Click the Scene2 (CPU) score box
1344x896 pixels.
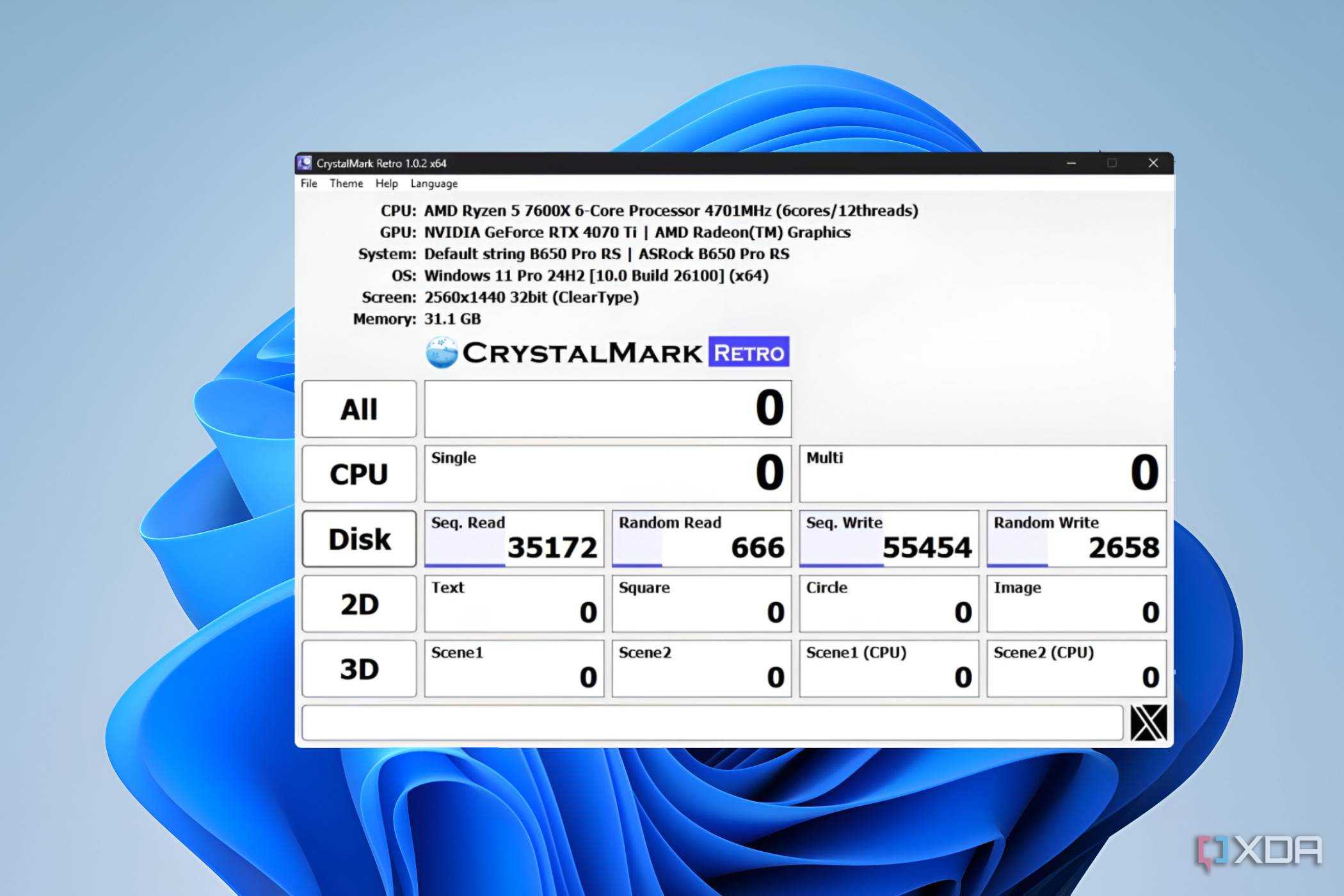click(1076, 669)
